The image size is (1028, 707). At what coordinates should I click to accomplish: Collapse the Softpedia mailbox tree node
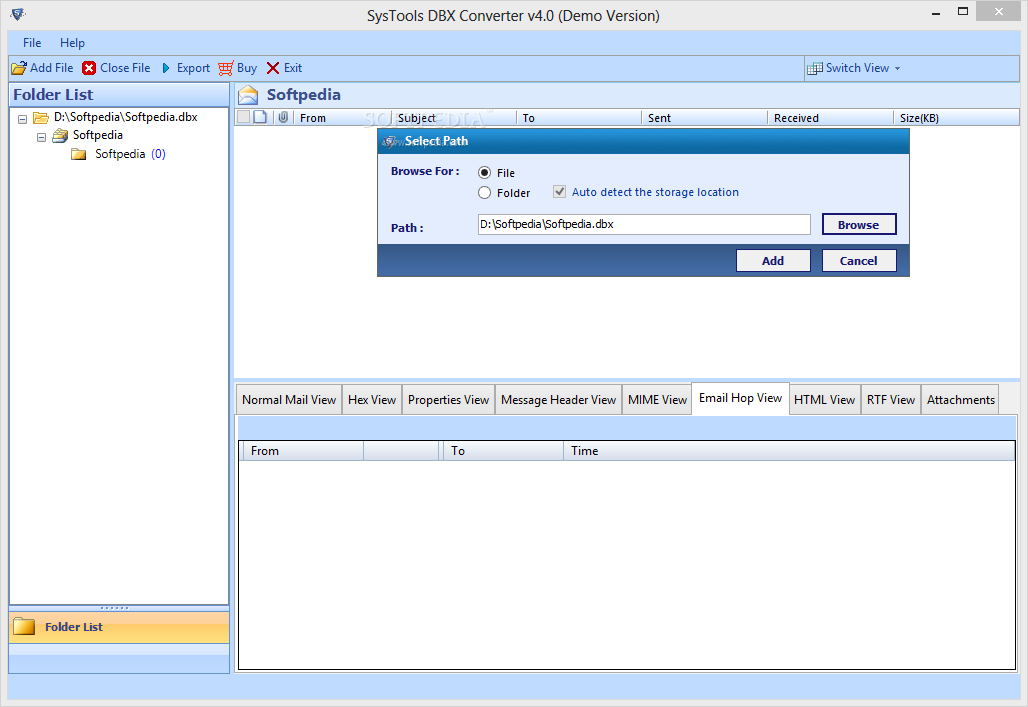pos(41,137)
